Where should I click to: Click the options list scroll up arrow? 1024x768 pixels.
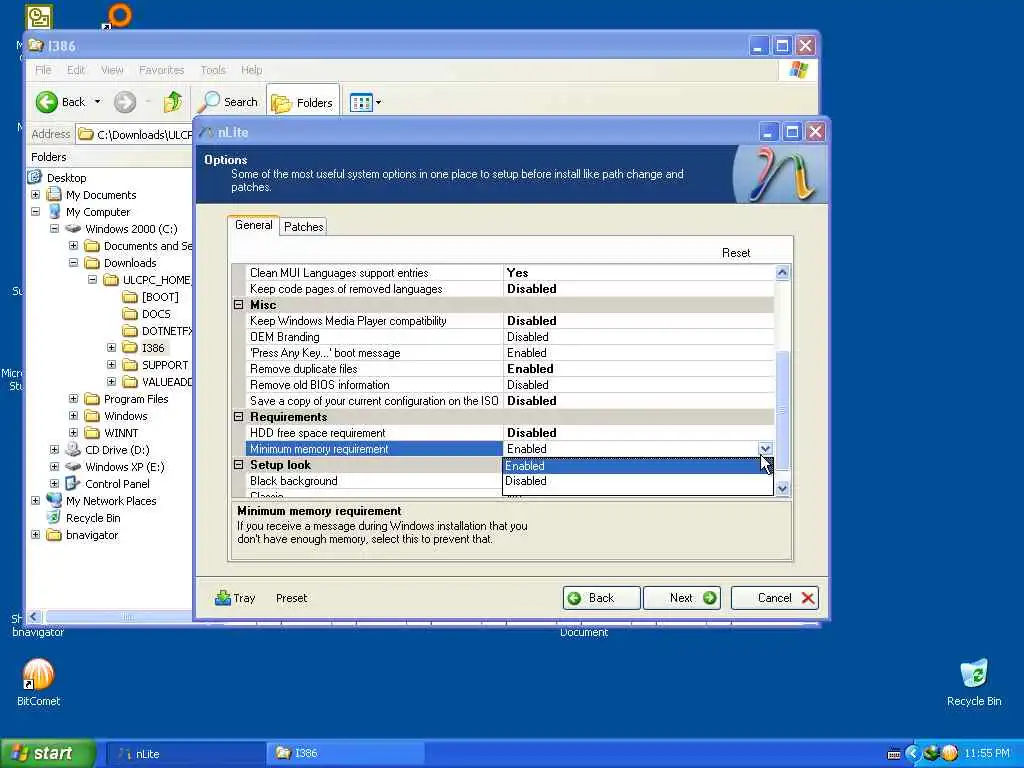point(782,272)
